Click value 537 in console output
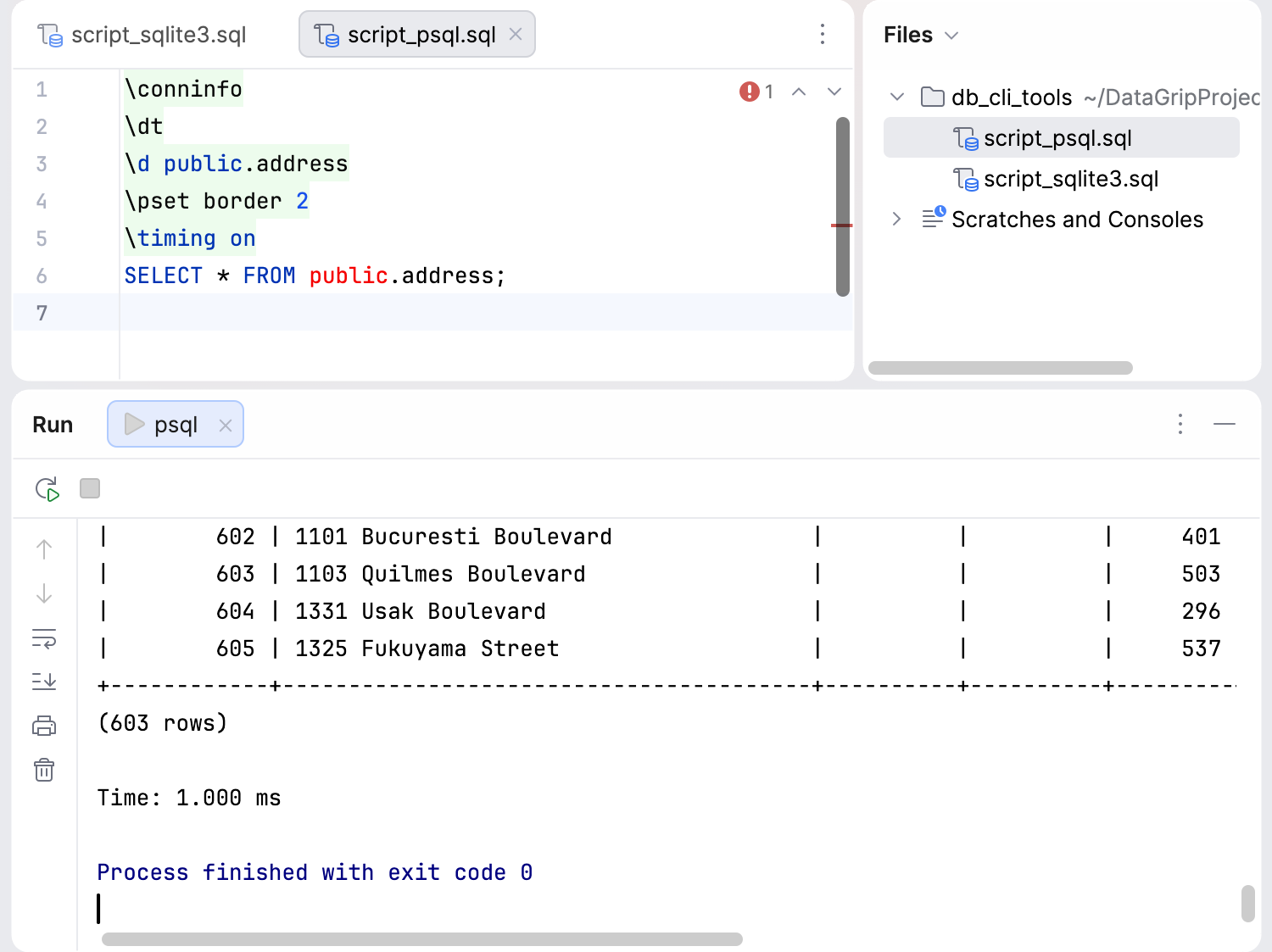1272x952 pixels. click(1202, 649)
